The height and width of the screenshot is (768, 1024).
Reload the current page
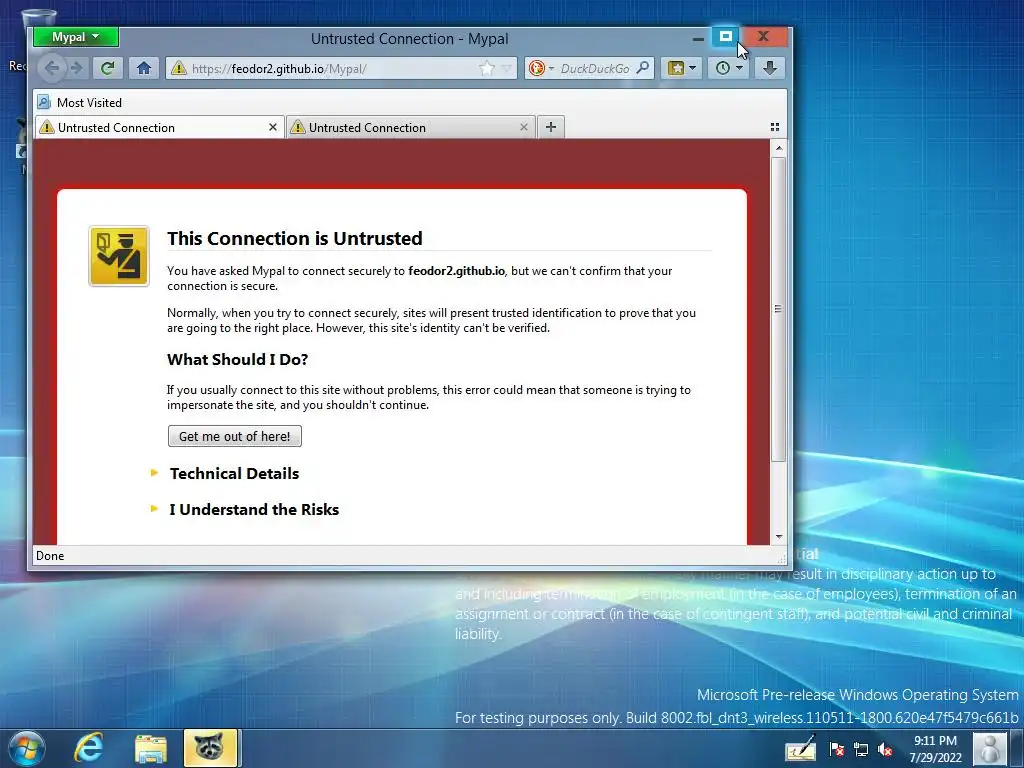[x=108, y=68]
